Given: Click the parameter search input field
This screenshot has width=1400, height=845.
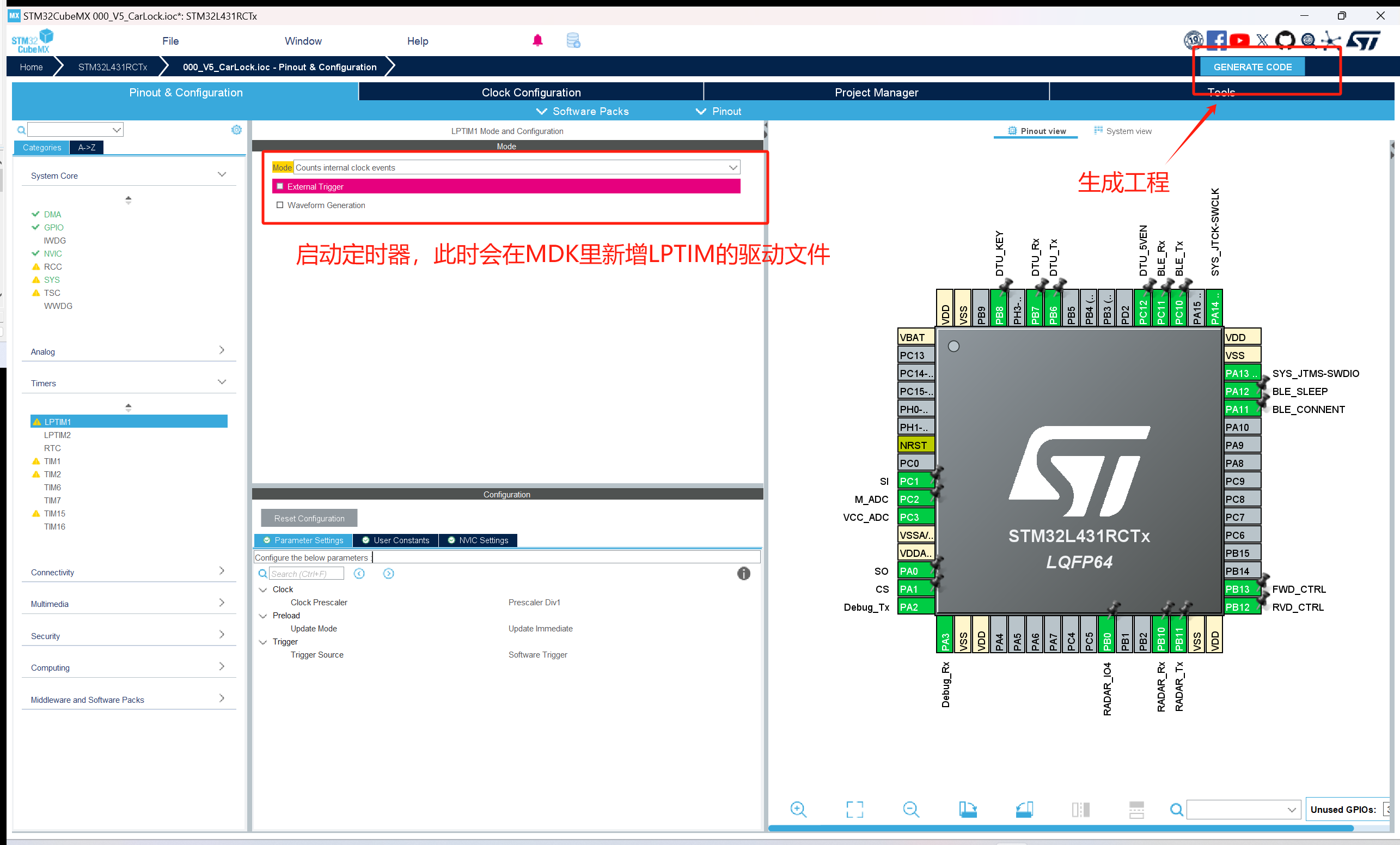Looking at the screenshot, I should tap(306, 574).
